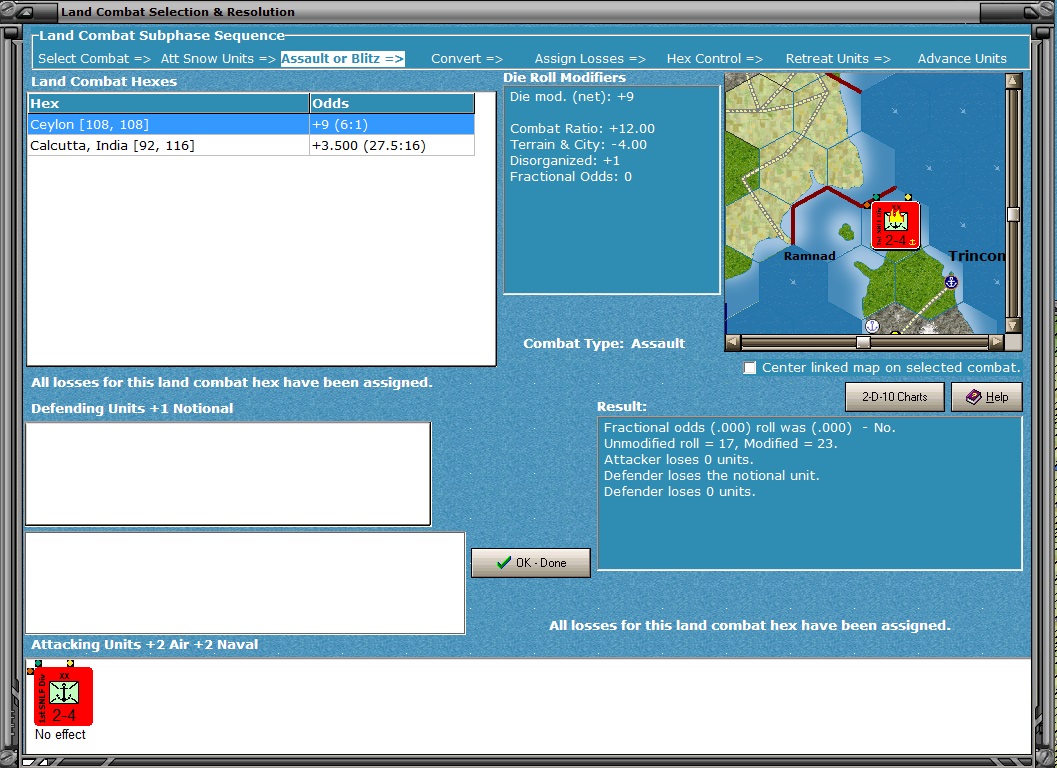Screen dimensions: 1057x768
Task: Click the Select Combat subphase step
Action: click(x=94, y=59)
